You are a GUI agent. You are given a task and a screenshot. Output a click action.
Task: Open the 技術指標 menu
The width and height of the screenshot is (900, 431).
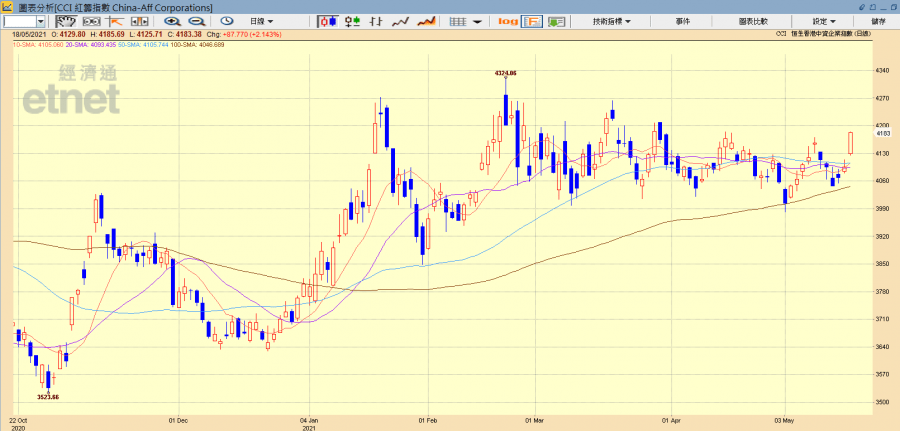pyautogui.click(x=611, y=21)
